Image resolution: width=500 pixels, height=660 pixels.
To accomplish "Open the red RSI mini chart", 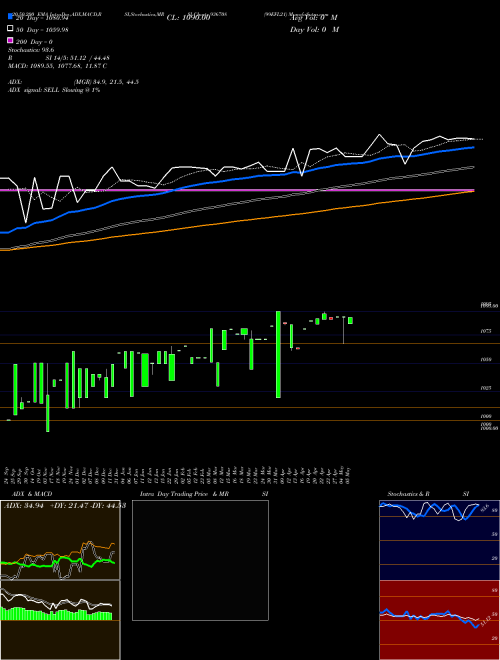I will [439, 620].
